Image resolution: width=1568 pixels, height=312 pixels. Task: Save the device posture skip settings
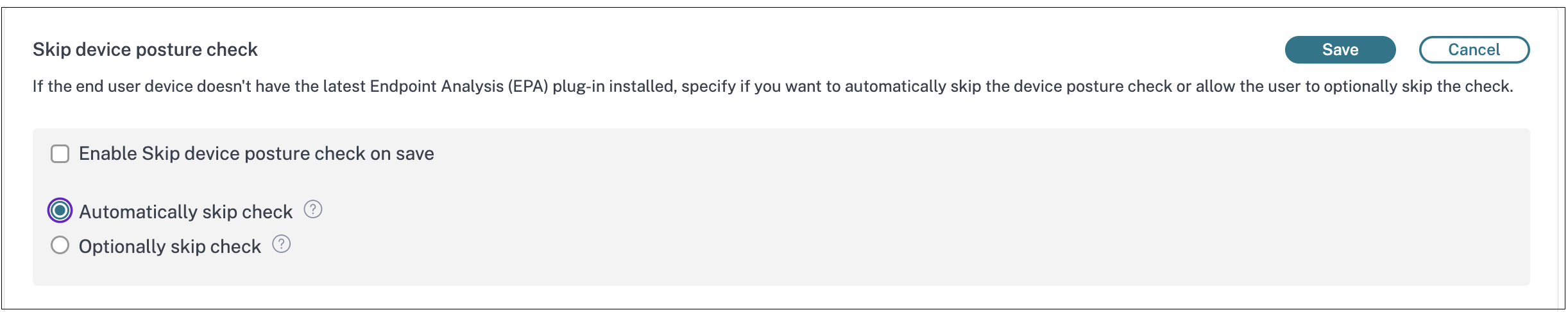coord(1340,50)
